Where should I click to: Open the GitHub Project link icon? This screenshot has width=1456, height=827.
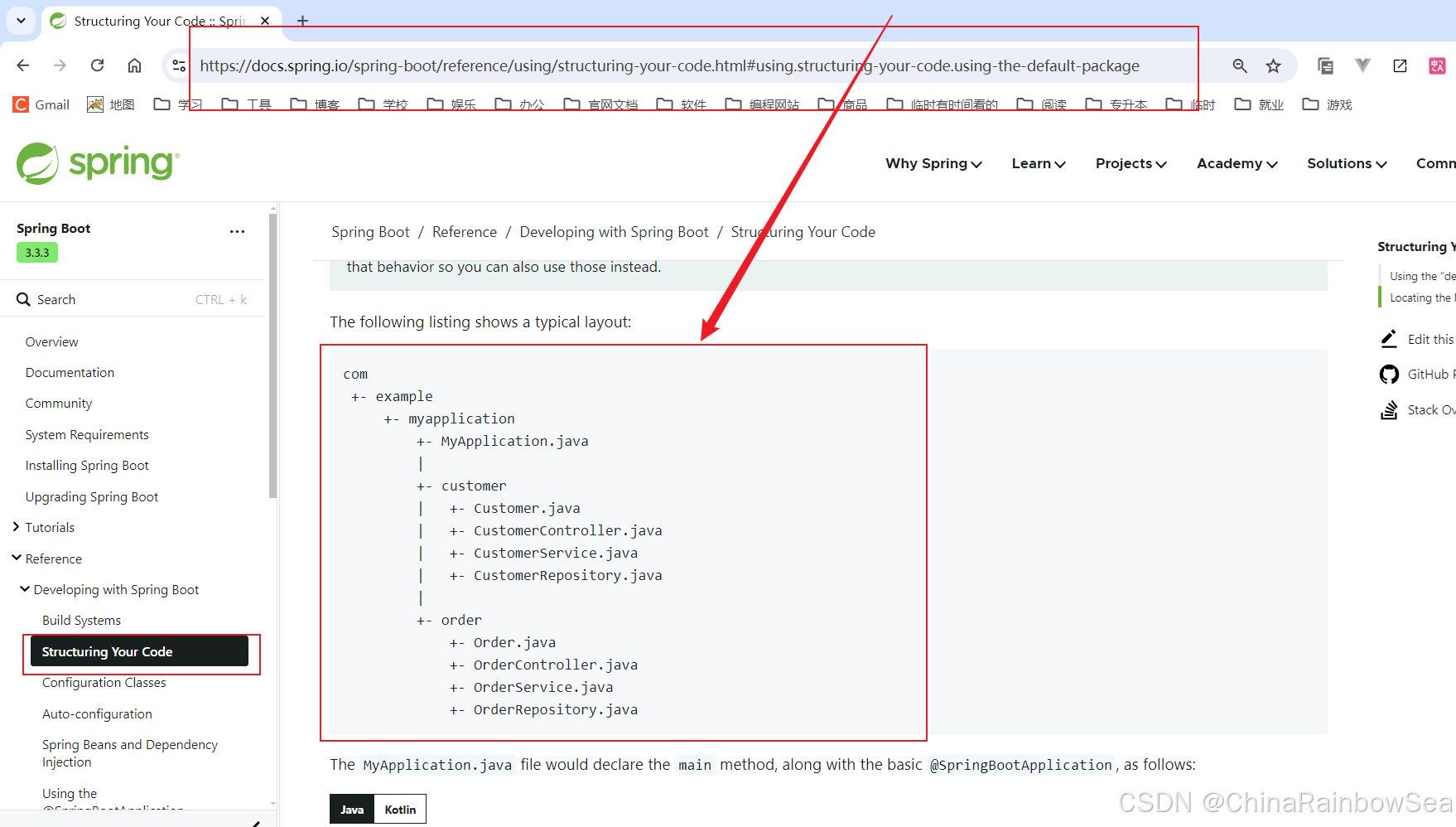tap(1390, 374)
